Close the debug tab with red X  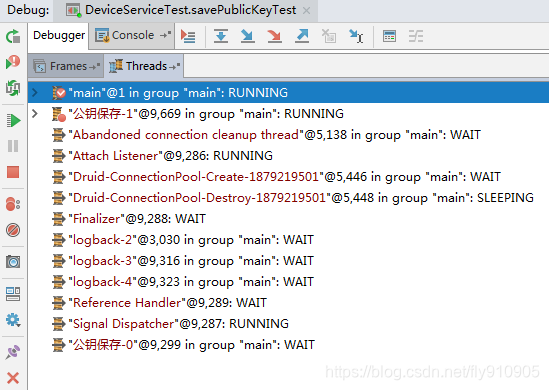tap(13, 378)
